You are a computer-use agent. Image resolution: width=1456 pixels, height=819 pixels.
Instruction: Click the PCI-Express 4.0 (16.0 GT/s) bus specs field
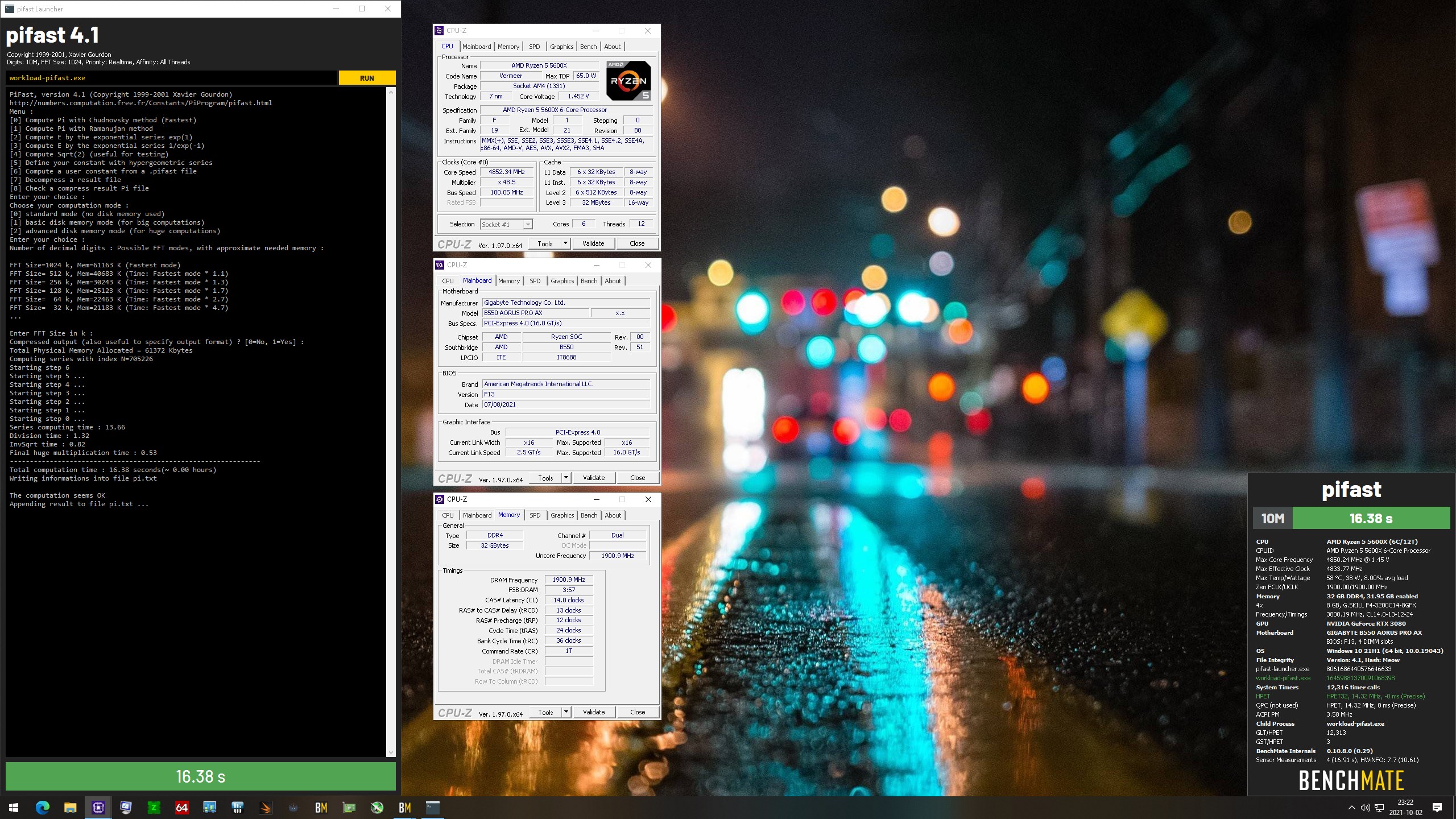point(566,323)
